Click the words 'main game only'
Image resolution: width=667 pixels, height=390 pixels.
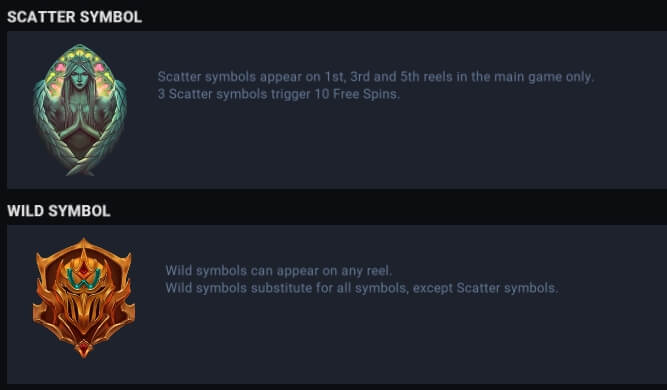[x=543, y=77]
